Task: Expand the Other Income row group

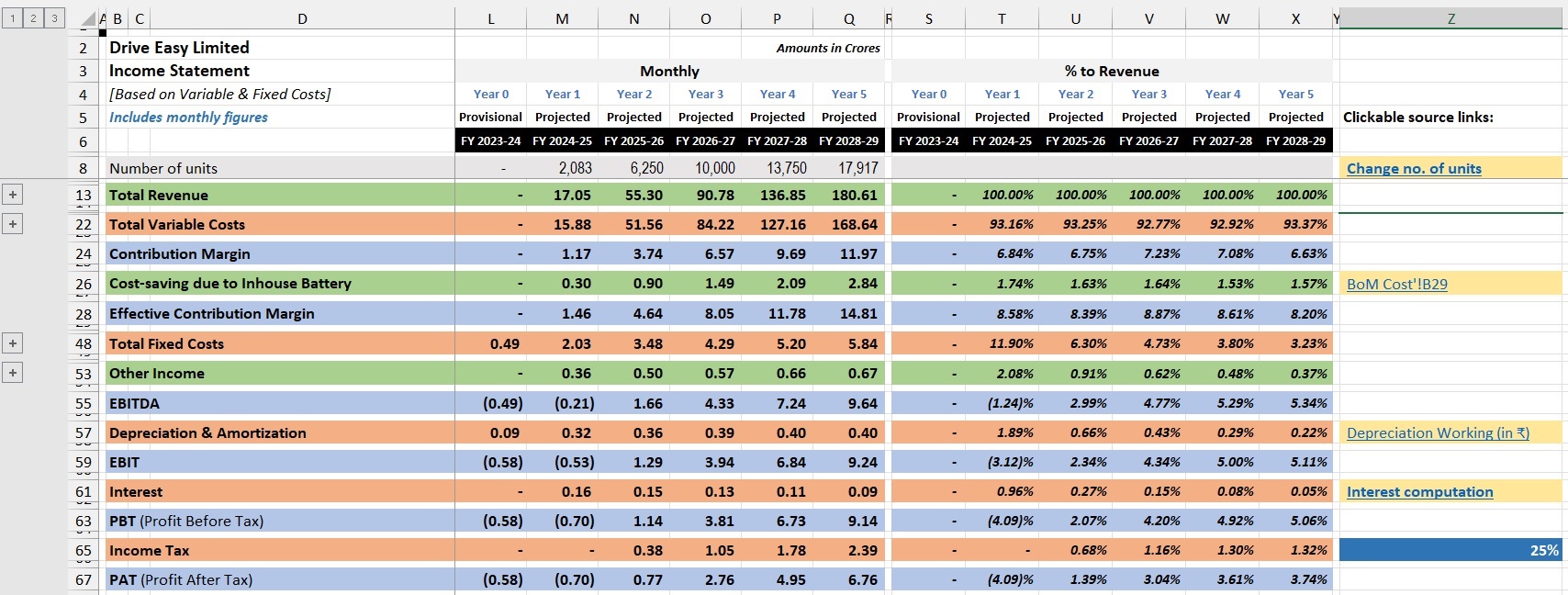Action: point(13,373)
